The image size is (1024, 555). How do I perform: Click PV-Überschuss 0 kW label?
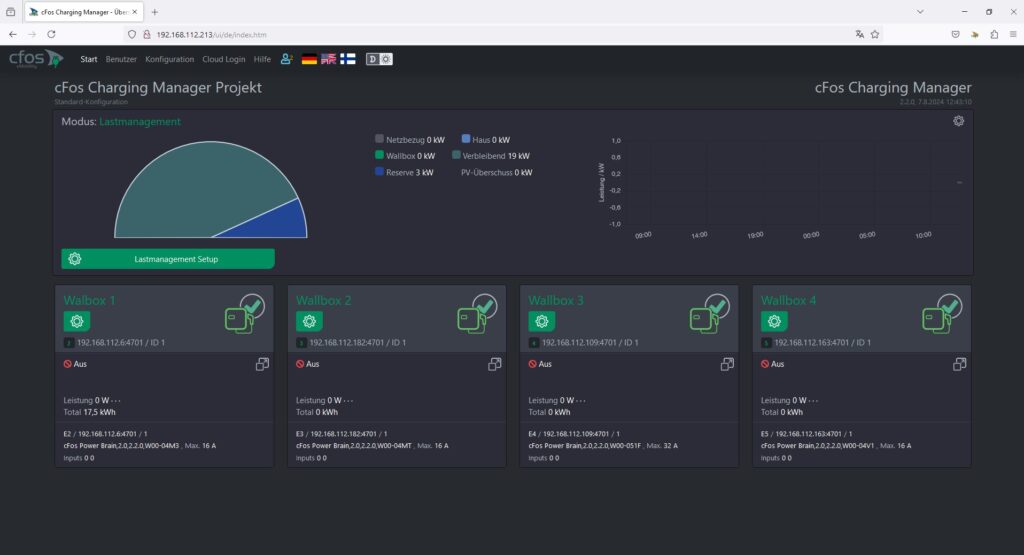(x=496, y=173)
